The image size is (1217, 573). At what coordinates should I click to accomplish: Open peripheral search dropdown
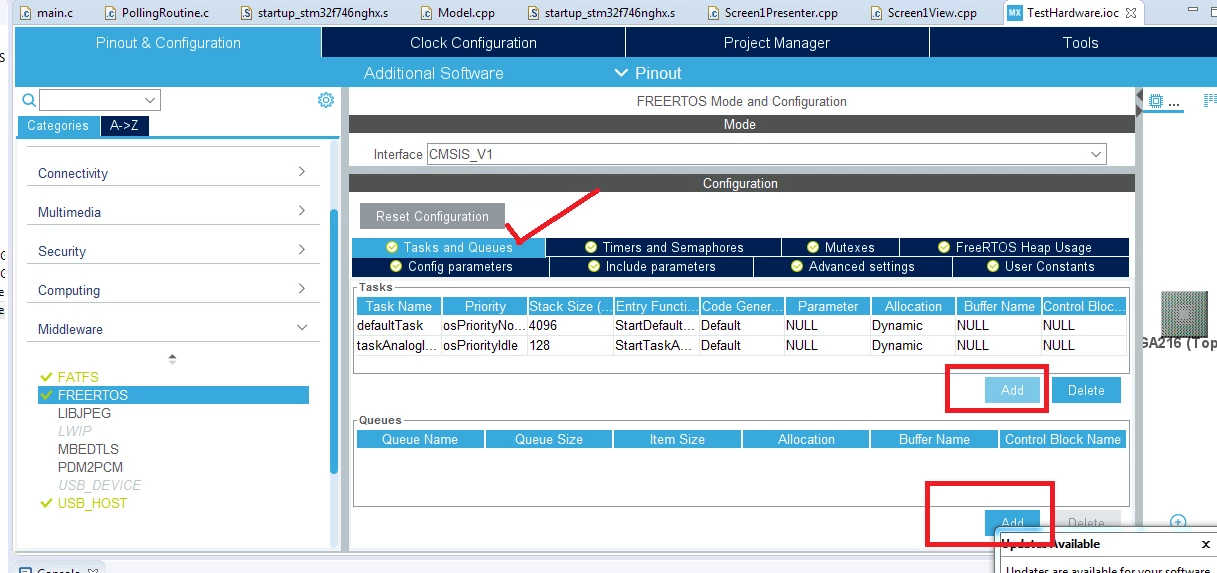pyautogui.click(x=151, y=100)
